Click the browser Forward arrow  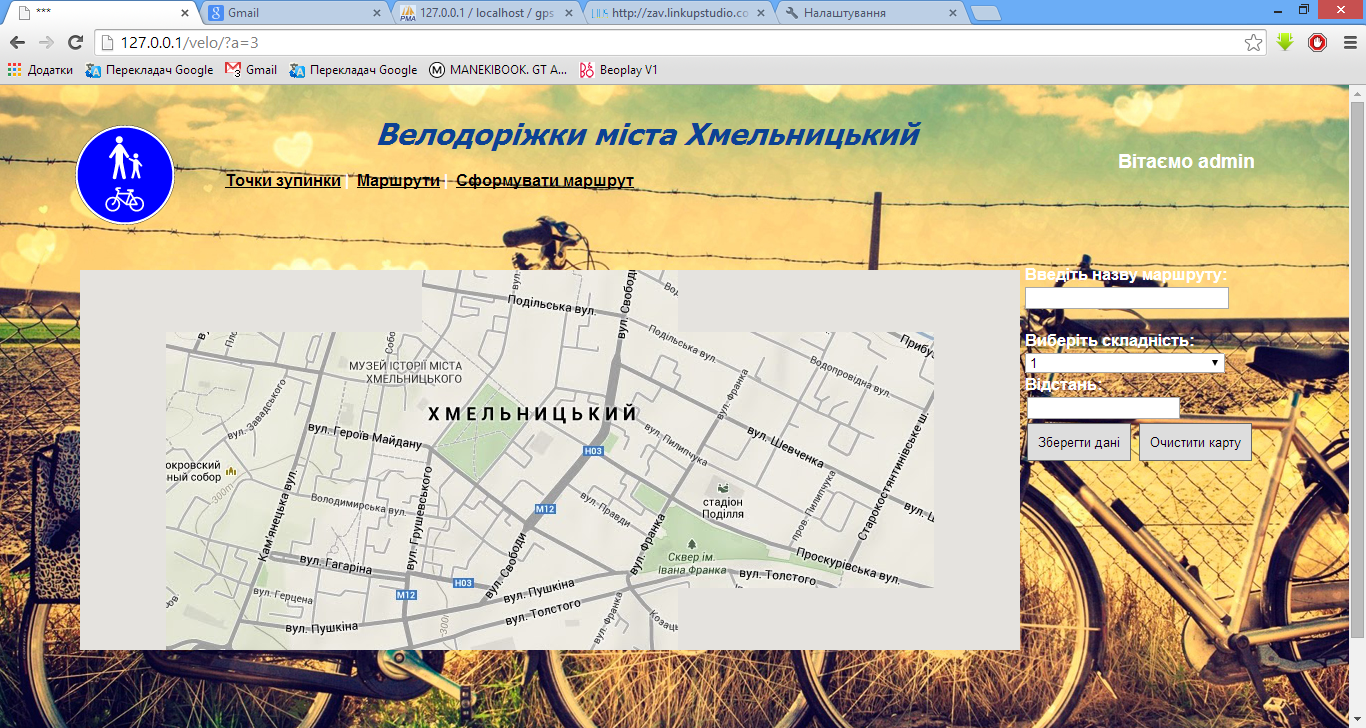pyautogui.click(x=46, y=42)
